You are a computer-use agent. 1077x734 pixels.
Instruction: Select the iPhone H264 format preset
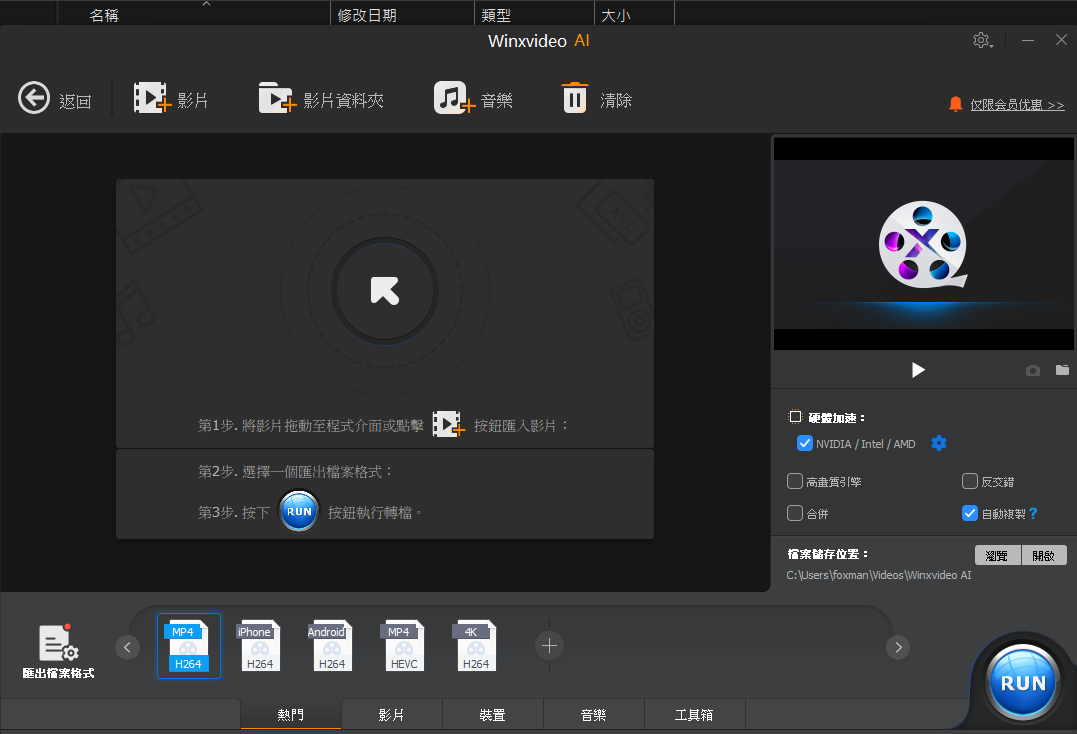pos(260,646)
